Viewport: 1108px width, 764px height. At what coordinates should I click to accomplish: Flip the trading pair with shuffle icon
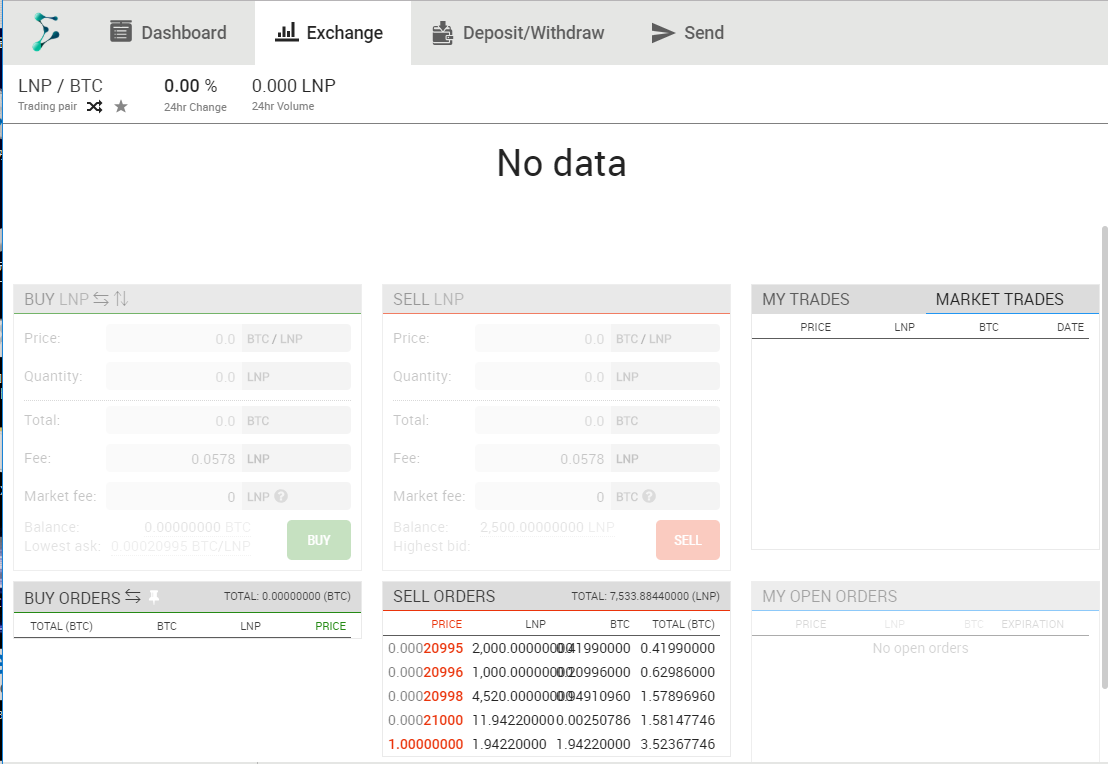click(94, 106)
